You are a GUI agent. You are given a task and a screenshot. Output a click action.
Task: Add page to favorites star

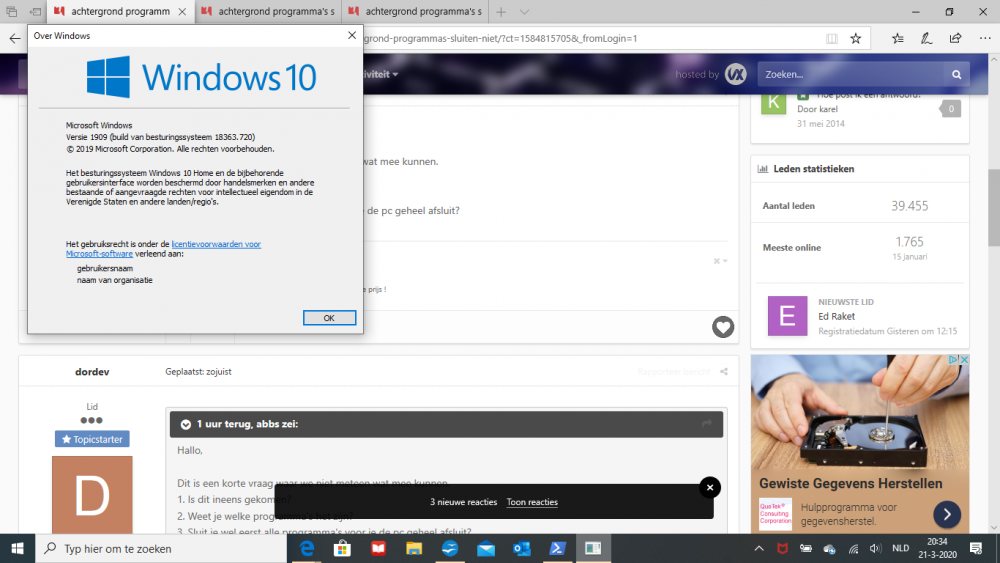(x=856, y=38)
